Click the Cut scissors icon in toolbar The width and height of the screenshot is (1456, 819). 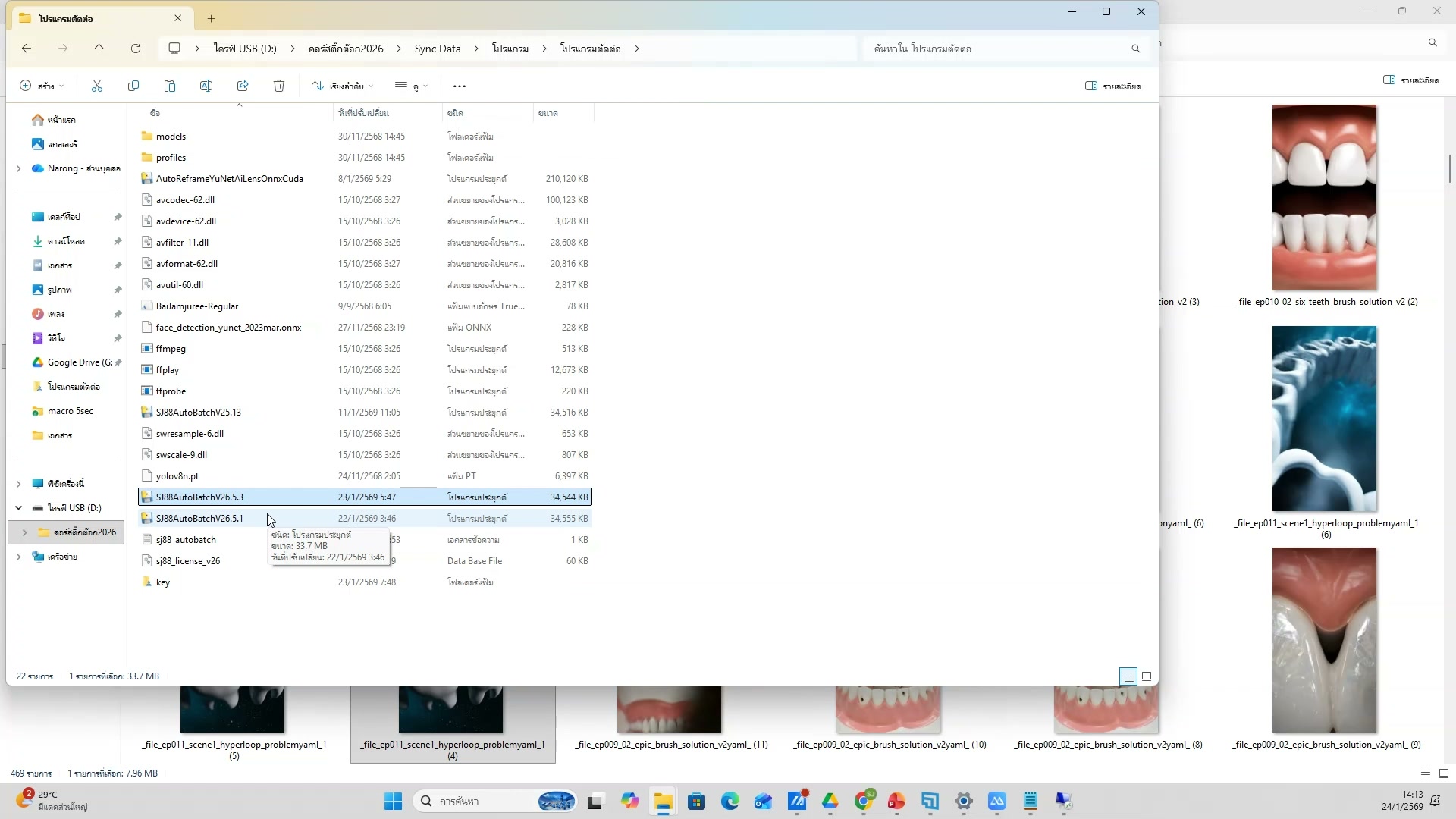click(x=97, y=86)
